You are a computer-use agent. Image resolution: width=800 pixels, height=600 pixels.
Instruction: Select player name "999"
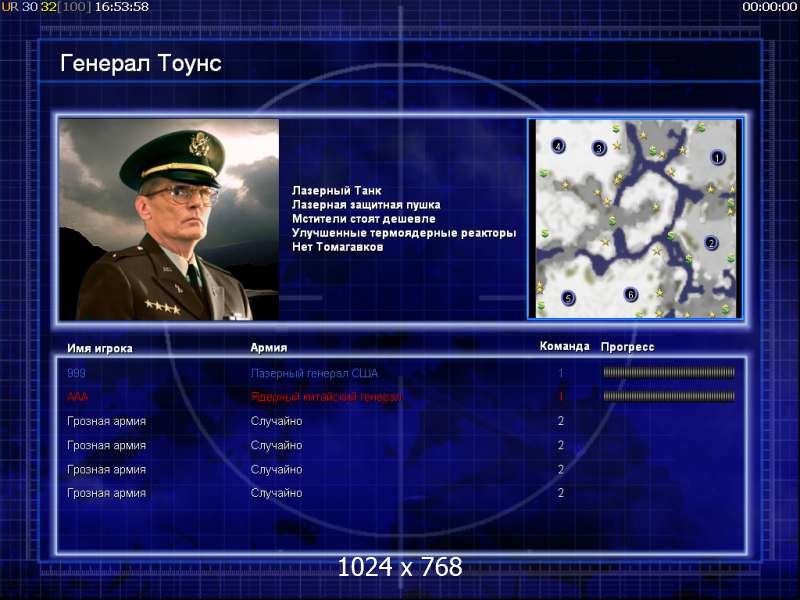(x=76, y=373)
